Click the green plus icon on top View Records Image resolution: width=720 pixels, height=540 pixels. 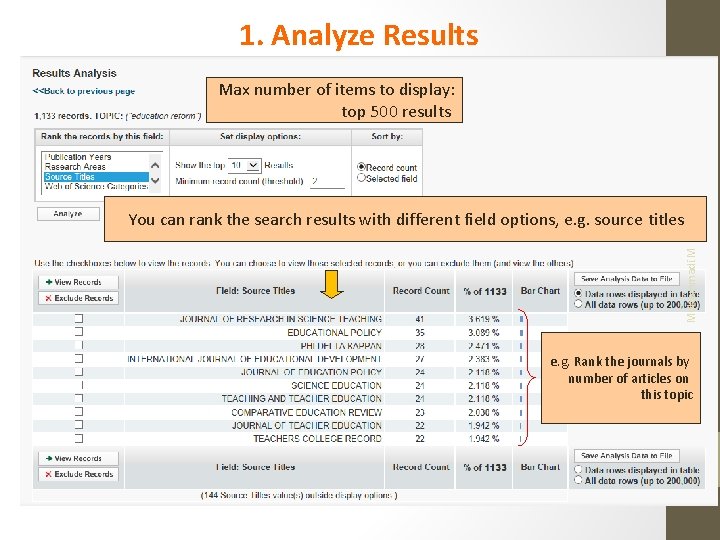(x=49, y=282)
